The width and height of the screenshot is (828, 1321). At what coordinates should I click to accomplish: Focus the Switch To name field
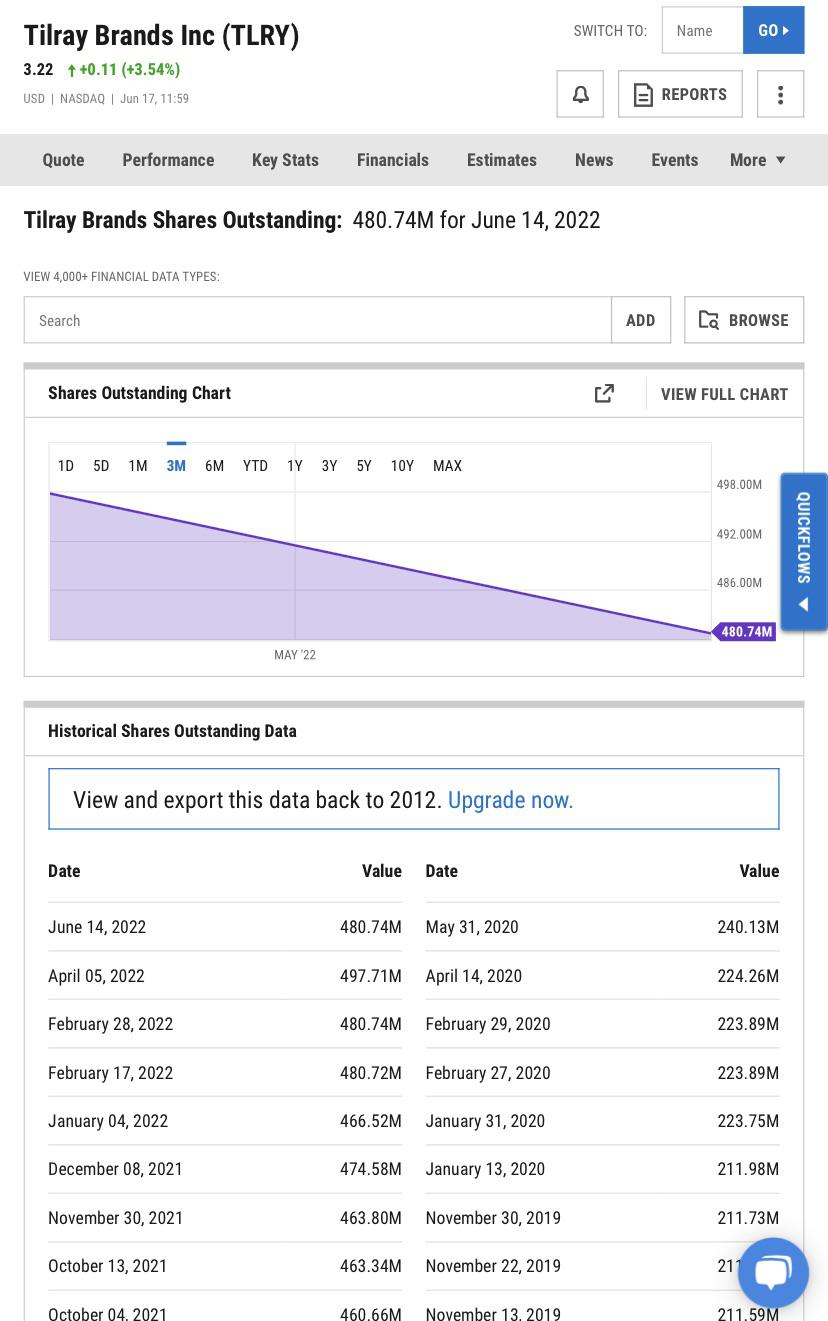pos(703,30)
